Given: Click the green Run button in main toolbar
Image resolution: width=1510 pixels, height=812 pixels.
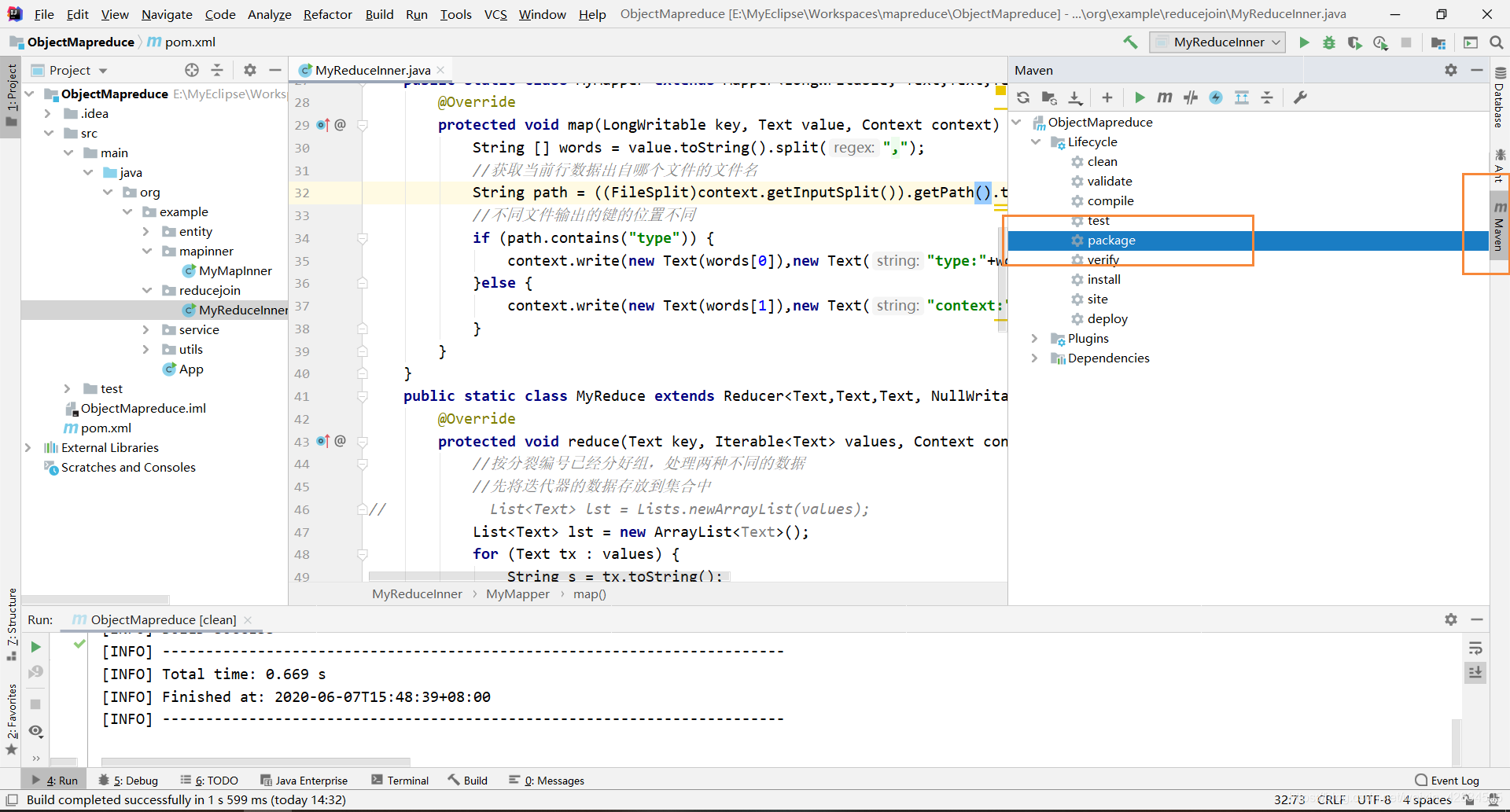Looking at the screenshot, I should 1304,42.
